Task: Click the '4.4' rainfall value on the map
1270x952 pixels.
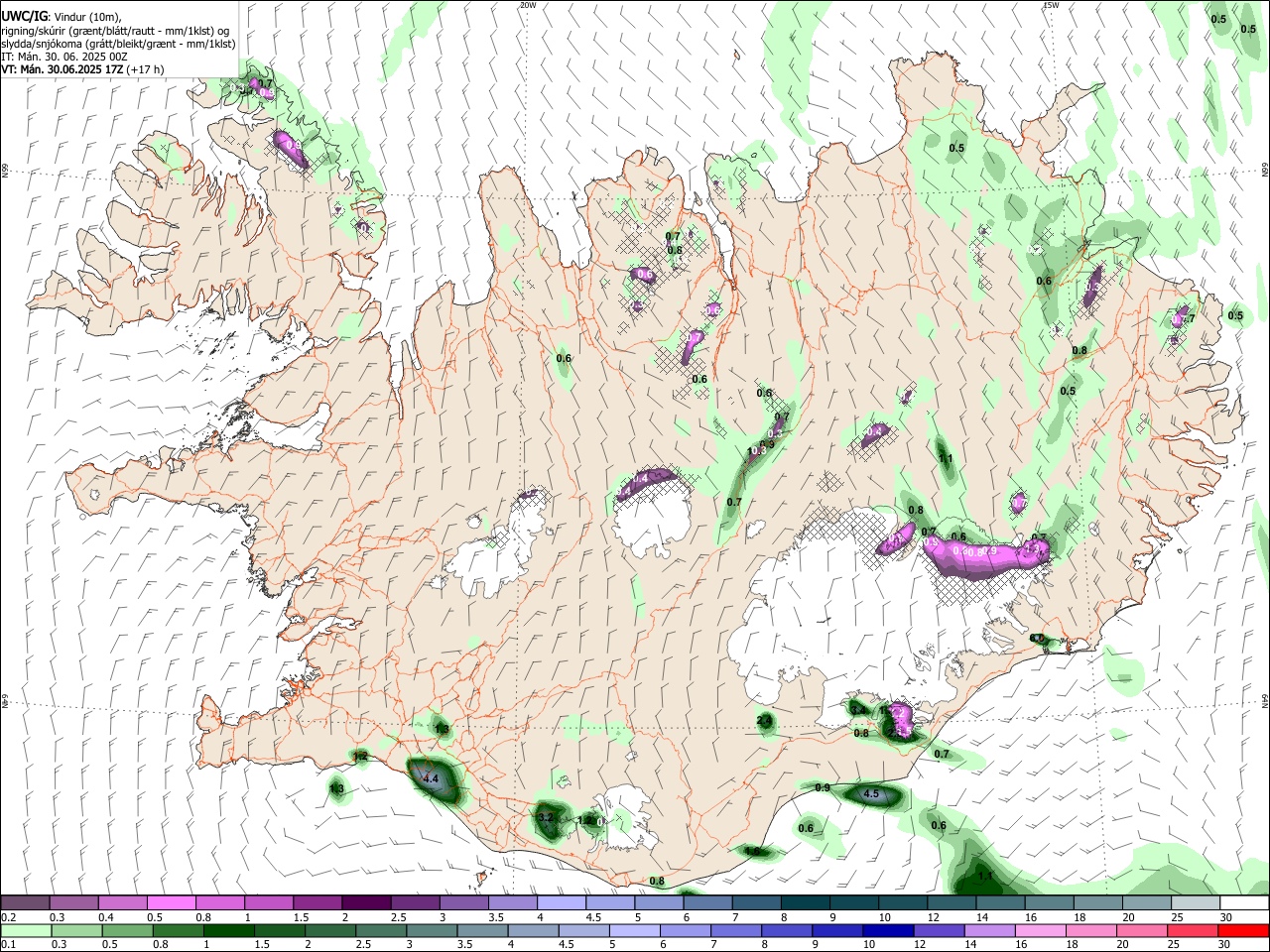Action: click(431, 780)
